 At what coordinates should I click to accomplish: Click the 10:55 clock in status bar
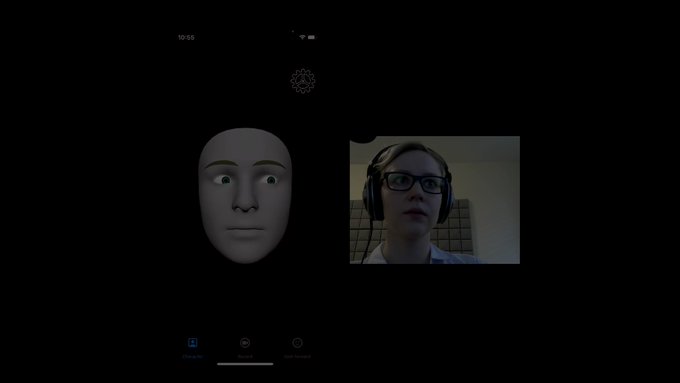tap(186, 38)
